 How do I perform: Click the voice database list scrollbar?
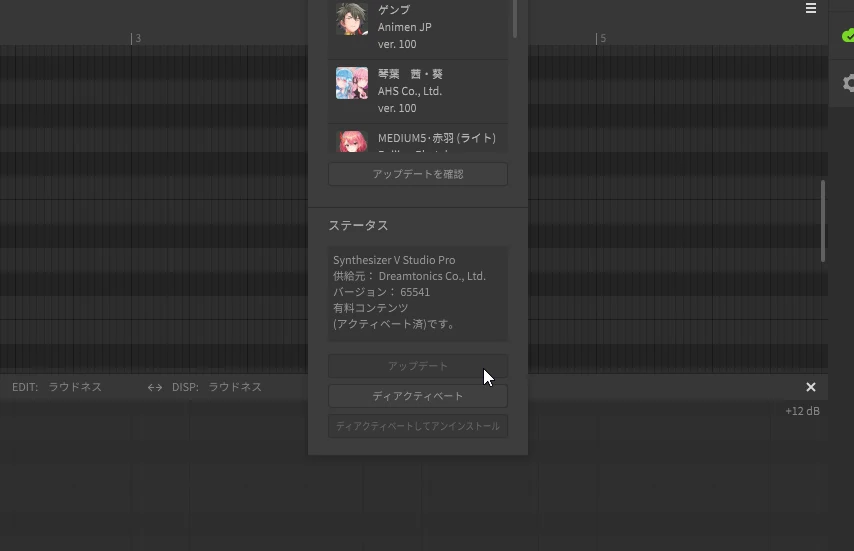click(515, 19)
